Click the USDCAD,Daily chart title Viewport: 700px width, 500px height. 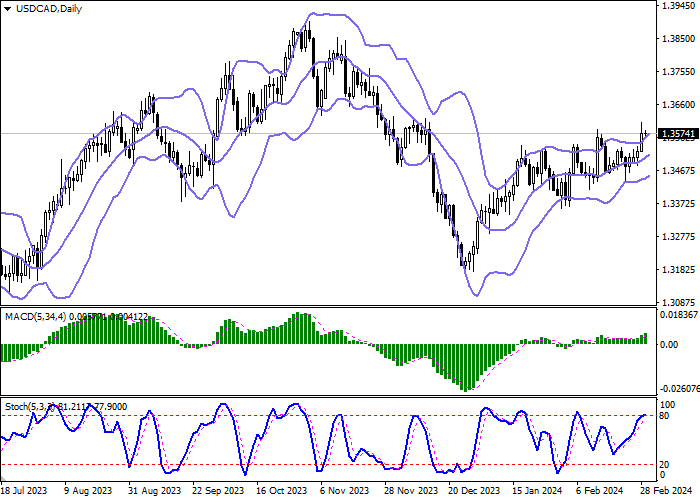tap(49, 9)
